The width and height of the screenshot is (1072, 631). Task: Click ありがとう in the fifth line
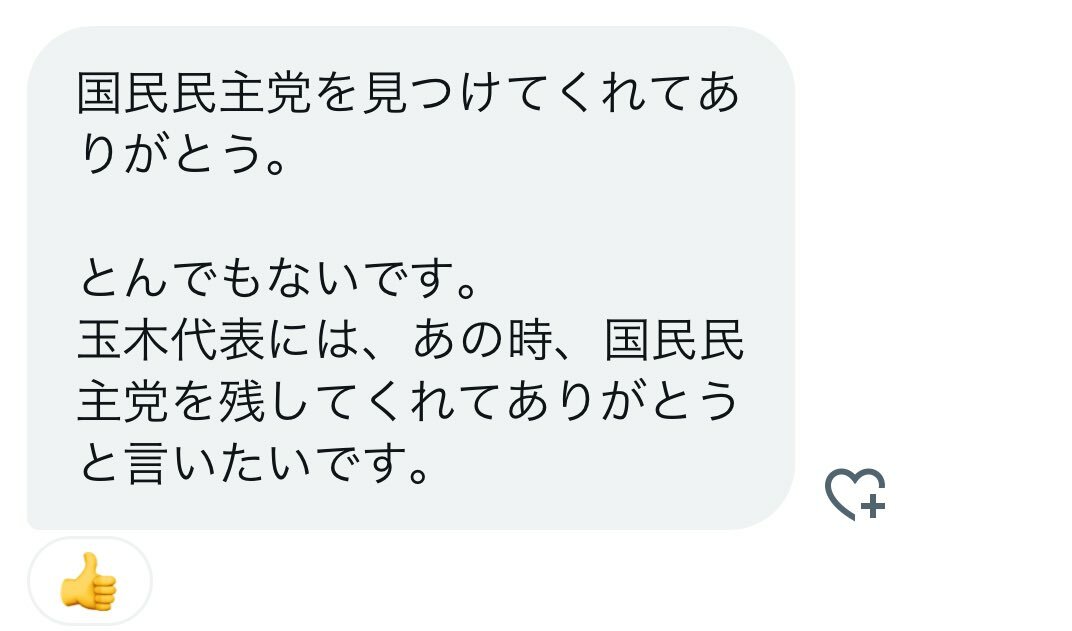coord(623,402)
